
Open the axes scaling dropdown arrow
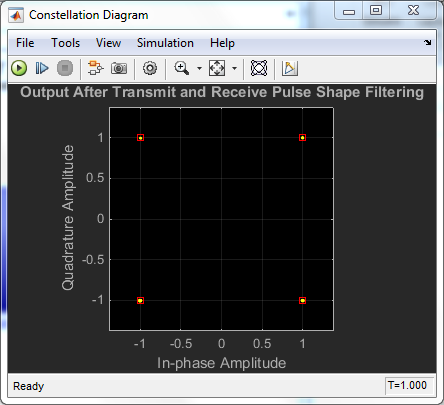pos(234,68)
